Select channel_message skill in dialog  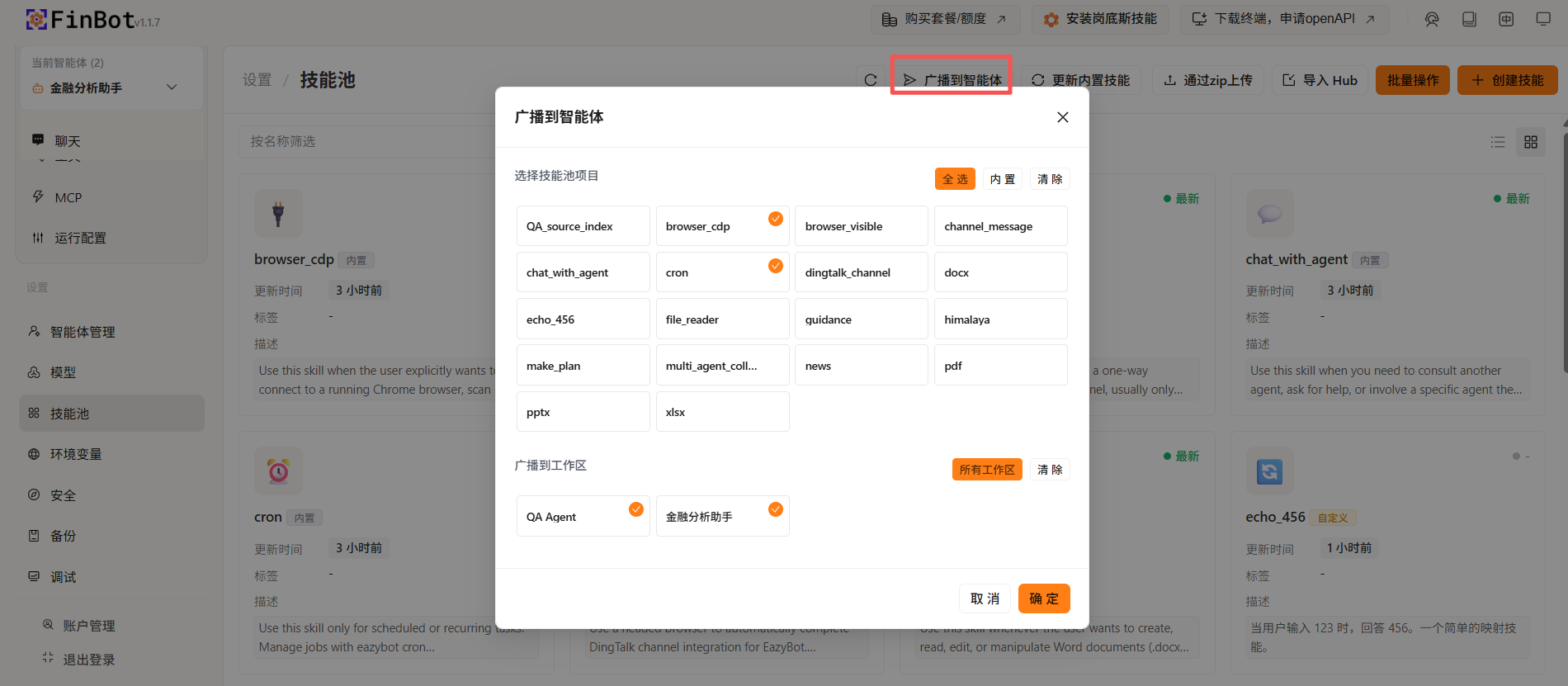click(x=1001, y=226)
